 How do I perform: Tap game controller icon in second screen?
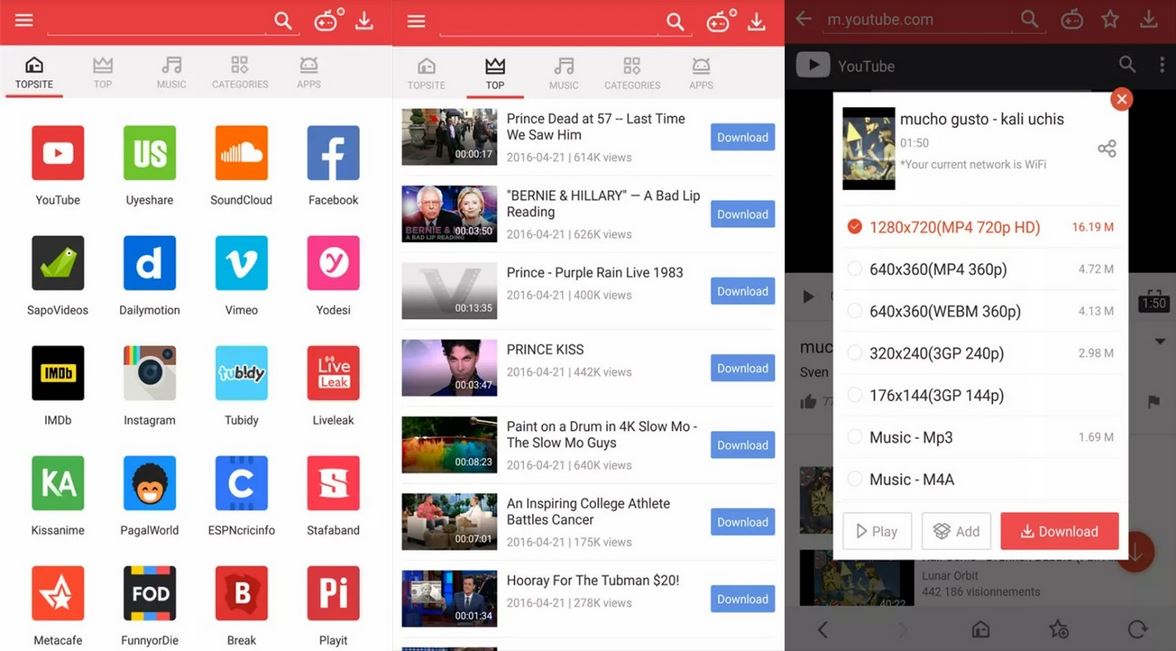[x=718, y=21]
